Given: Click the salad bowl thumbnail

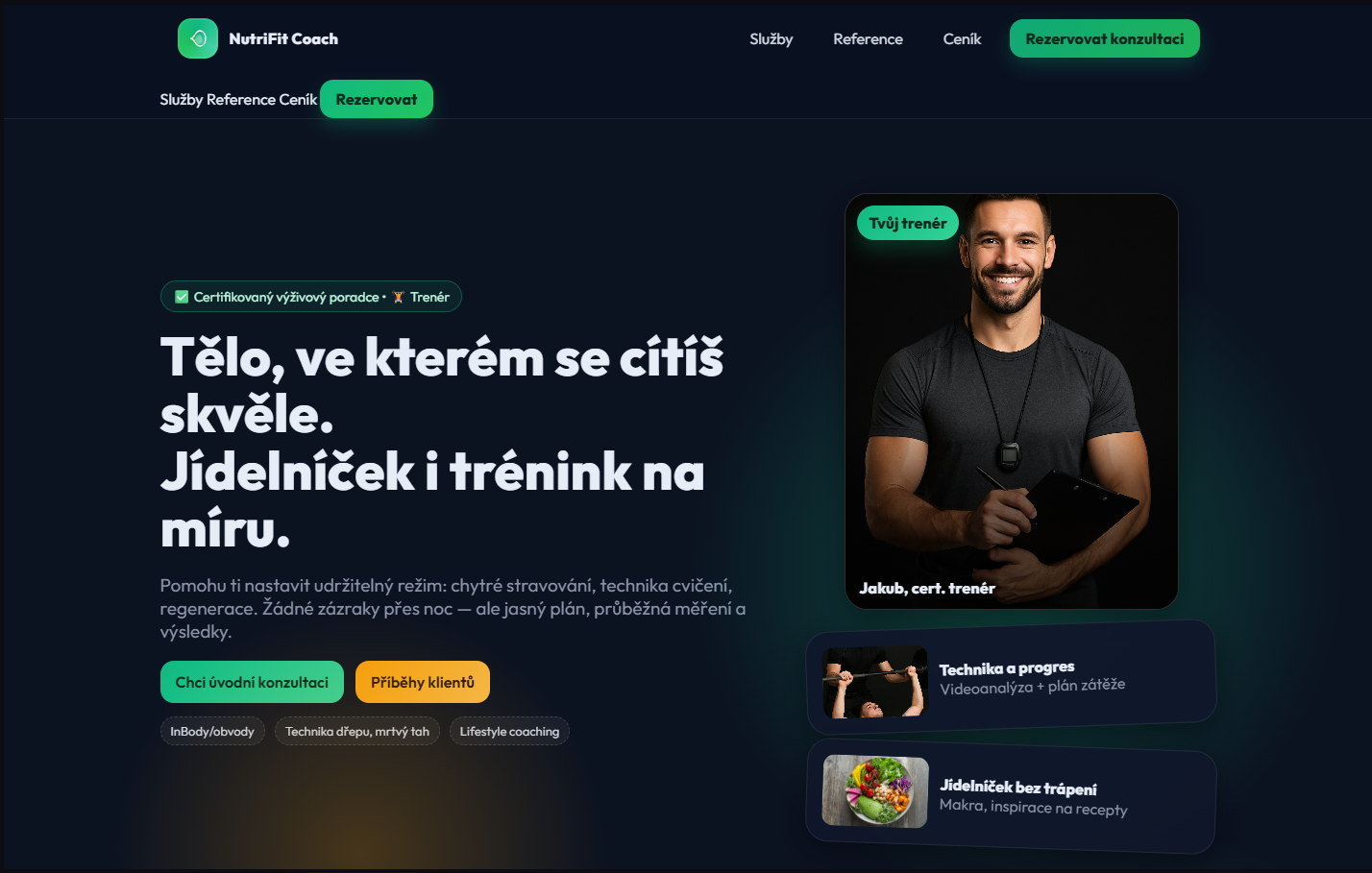Looking at the screenshot, I should tap(875, 791).
